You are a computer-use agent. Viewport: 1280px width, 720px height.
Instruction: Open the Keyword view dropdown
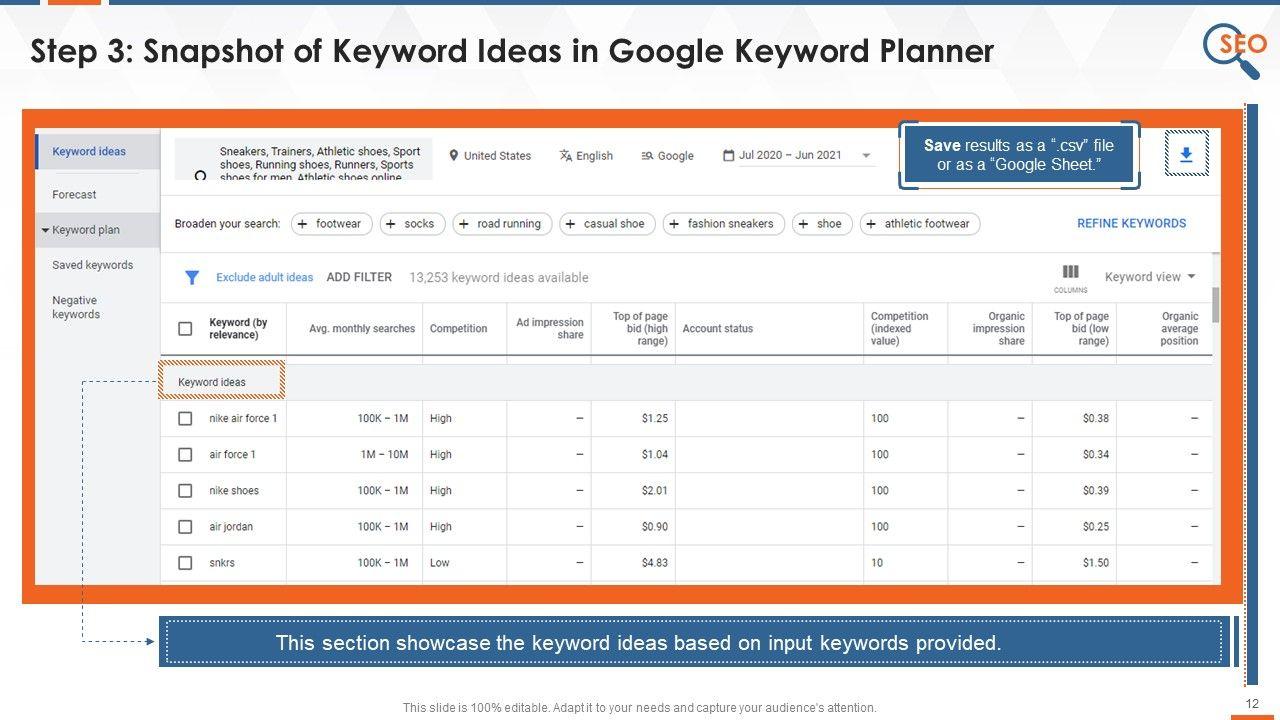point(1150,277)
